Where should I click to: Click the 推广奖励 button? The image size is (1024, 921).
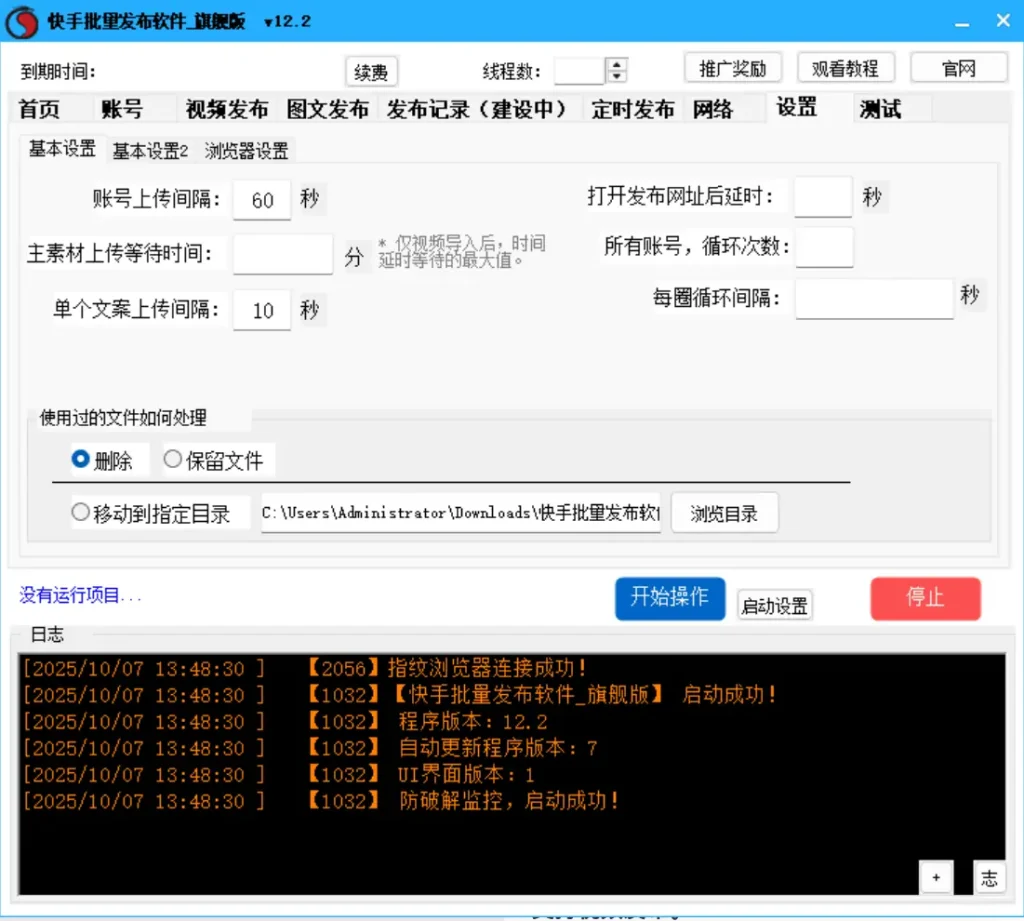coord(733,67)
